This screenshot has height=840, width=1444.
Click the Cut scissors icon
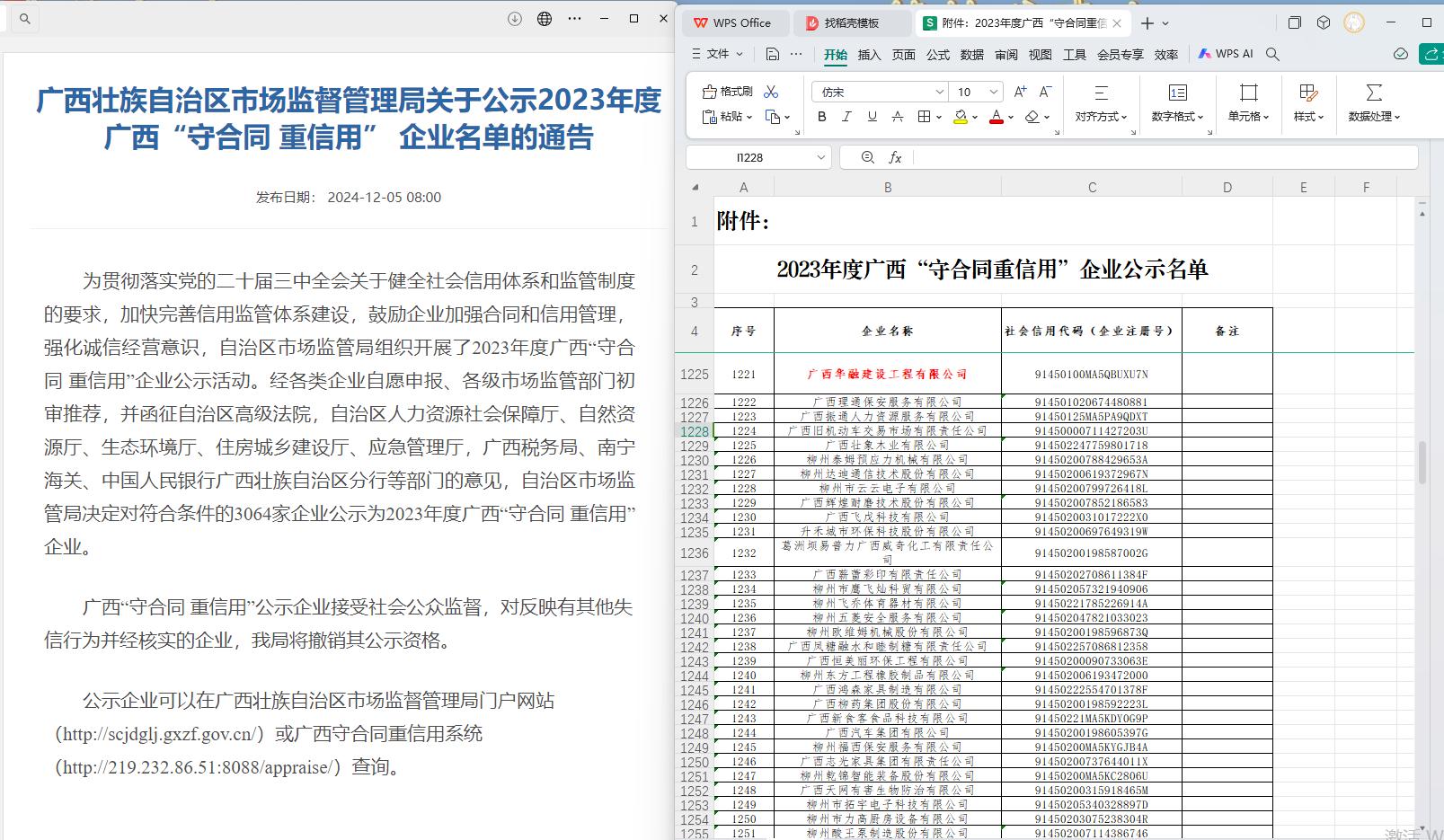(771, 92)
